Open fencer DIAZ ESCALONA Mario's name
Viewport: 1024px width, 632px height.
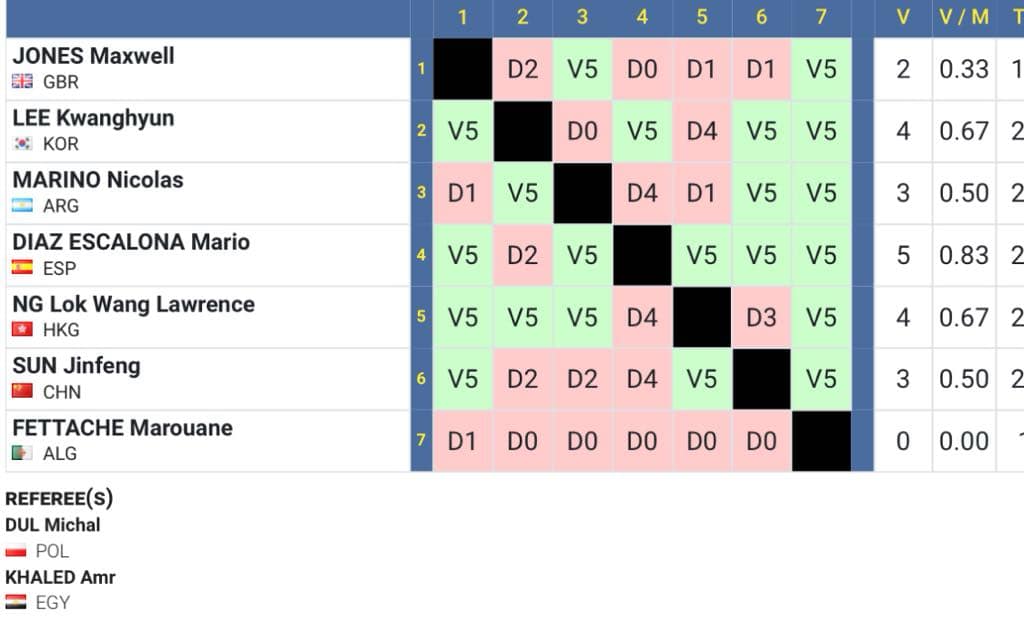tap(131, 242)
